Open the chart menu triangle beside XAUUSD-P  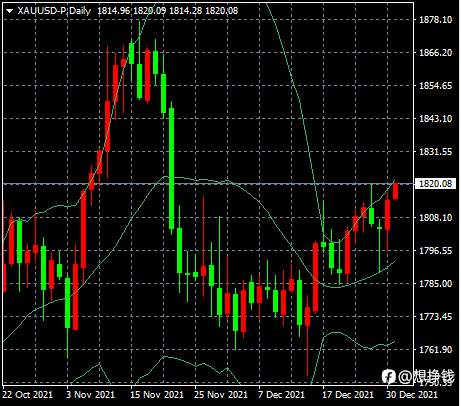point(9,11)
